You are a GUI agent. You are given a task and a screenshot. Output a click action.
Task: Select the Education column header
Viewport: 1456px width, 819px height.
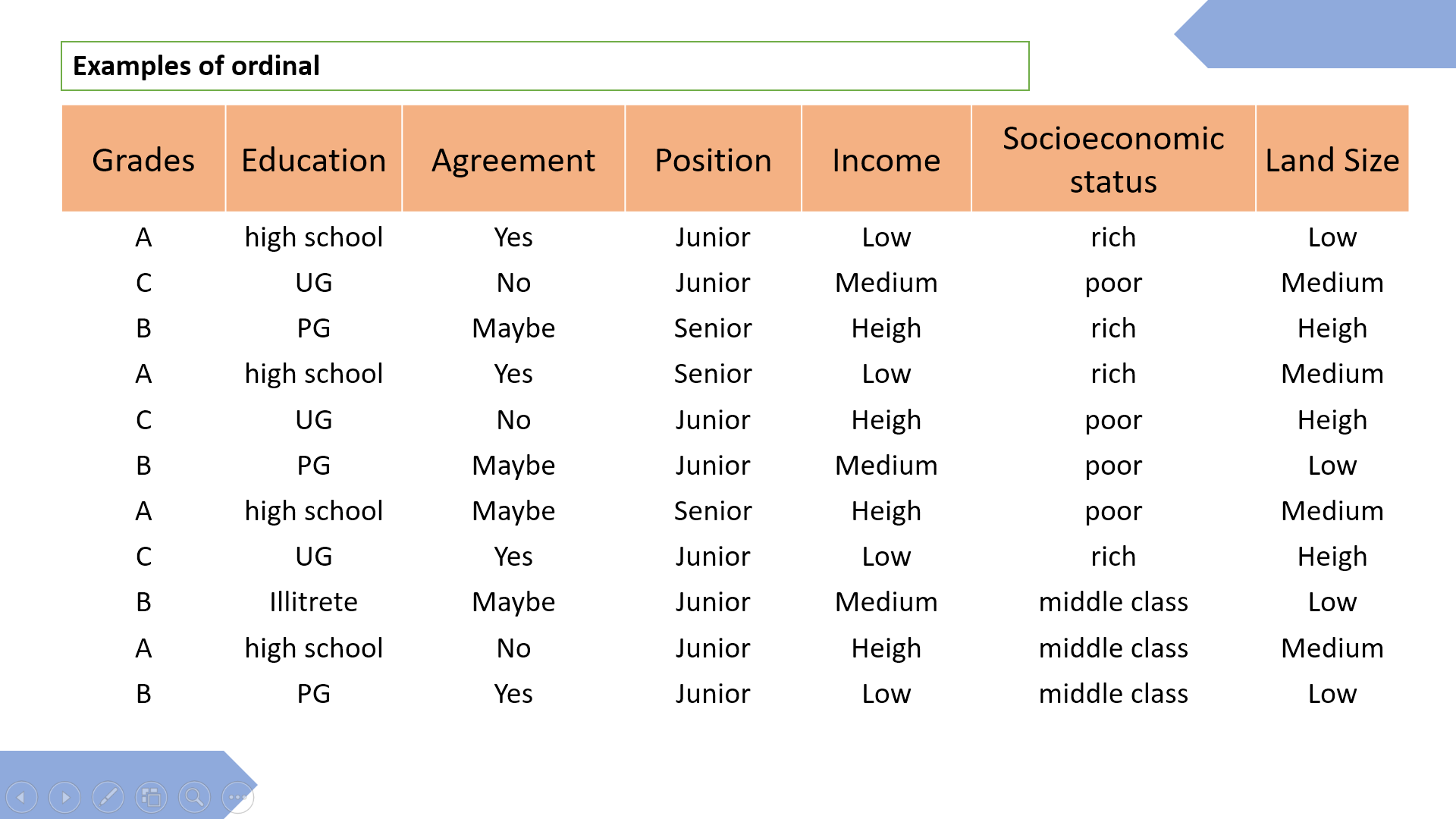[313, 159]
